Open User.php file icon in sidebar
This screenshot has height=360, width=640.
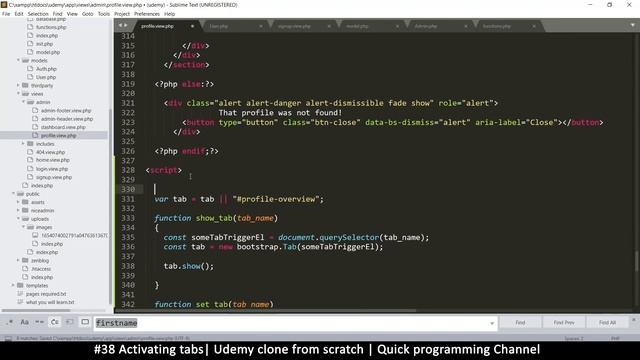[x=30, y=77]
